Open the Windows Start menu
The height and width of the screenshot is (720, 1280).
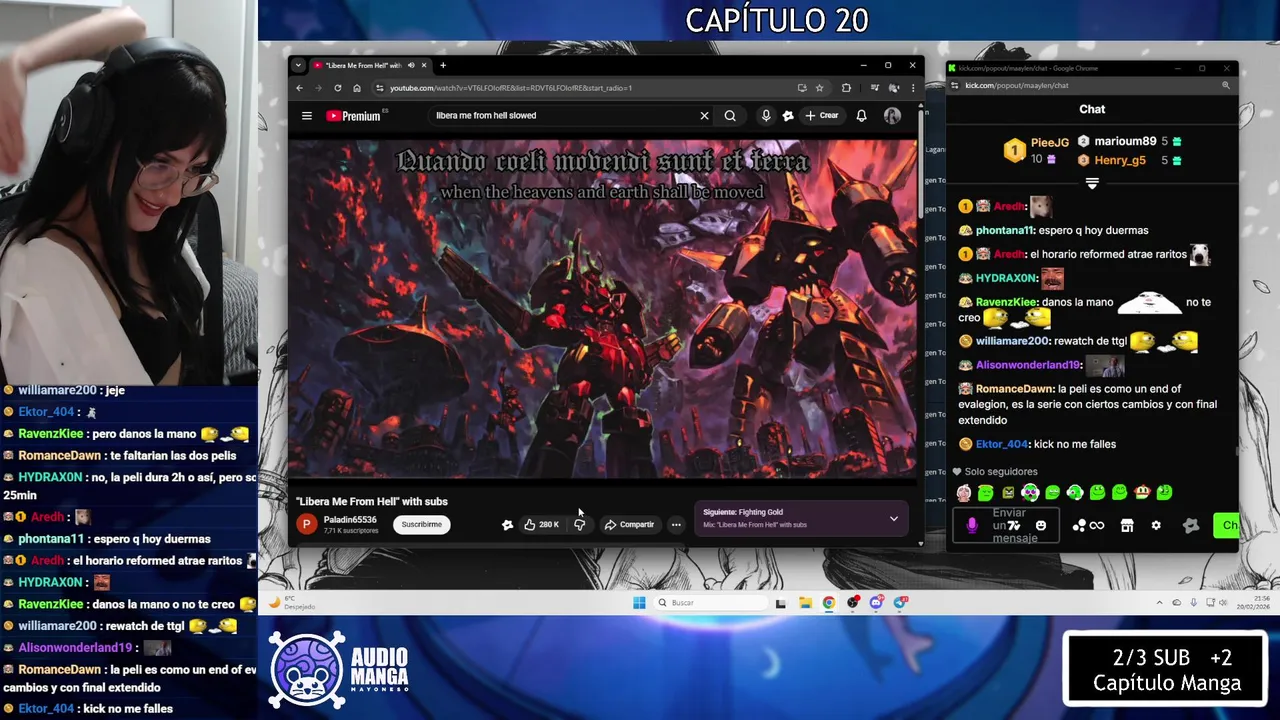(x=639, y=603)
